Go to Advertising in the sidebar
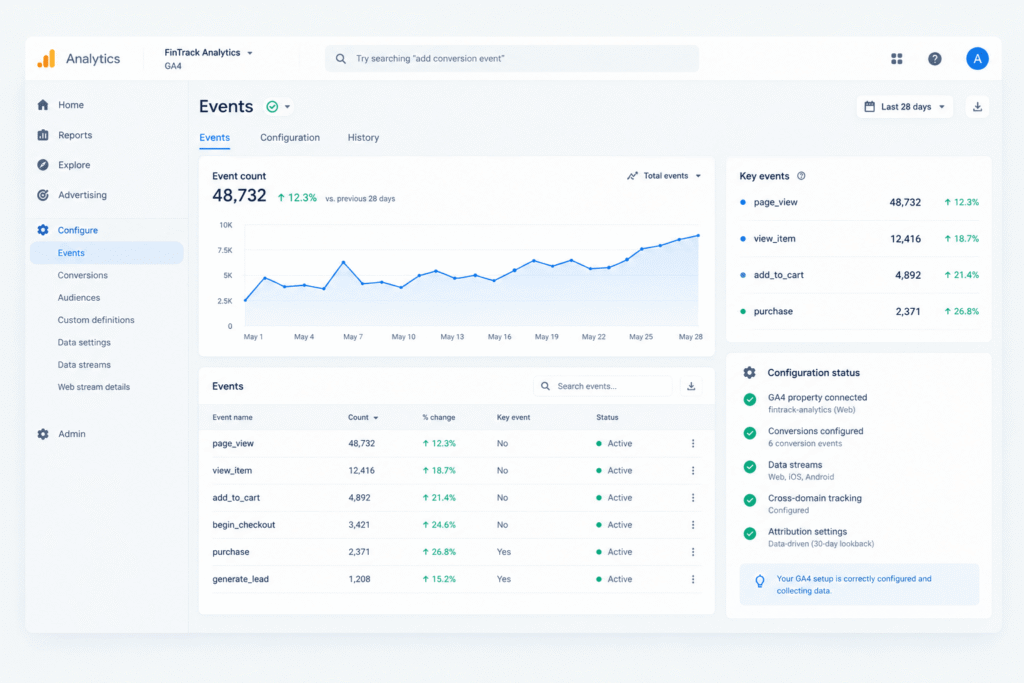Image resolution: width=1024 pixels, height=683 pixels. 82,195
